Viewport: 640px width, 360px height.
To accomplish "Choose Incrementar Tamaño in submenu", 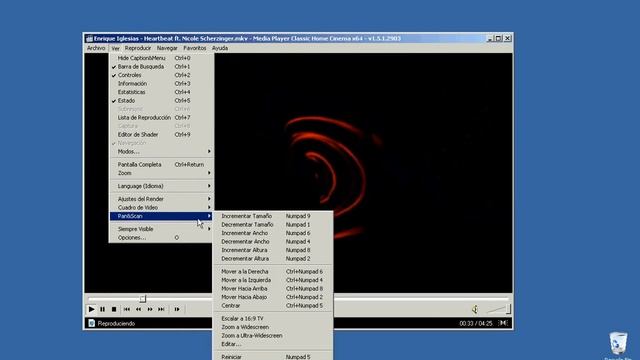I will click(273, 216).
